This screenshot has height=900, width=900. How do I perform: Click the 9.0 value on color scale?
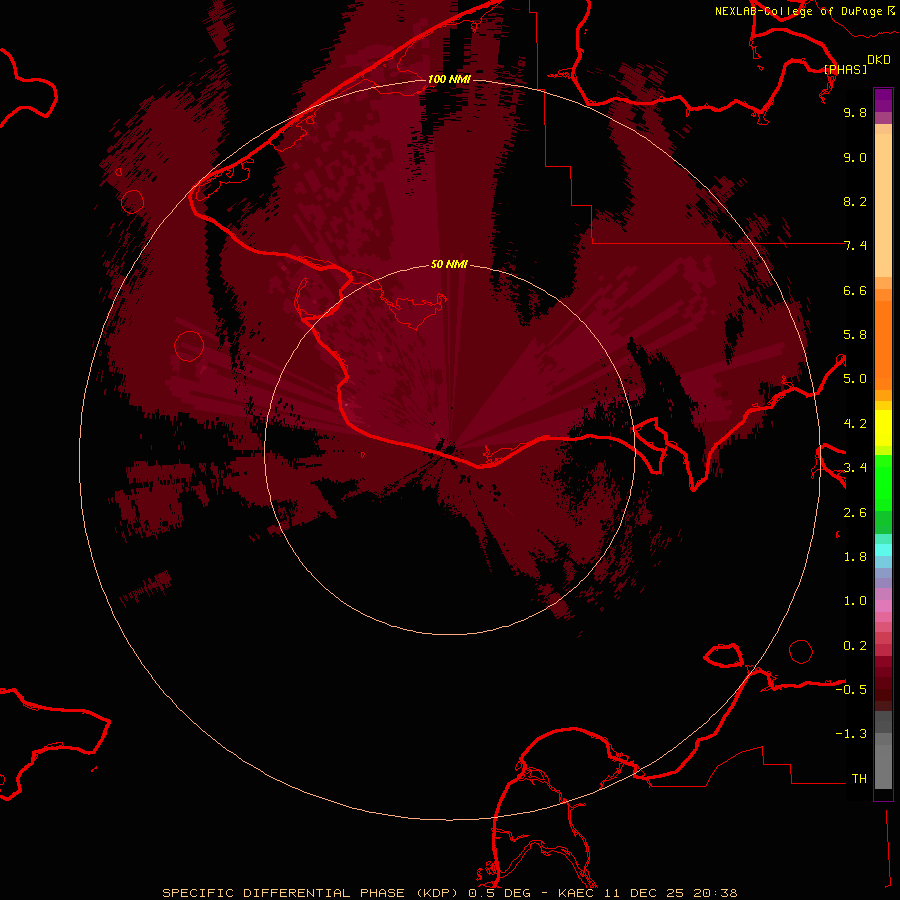pos(855,157)
